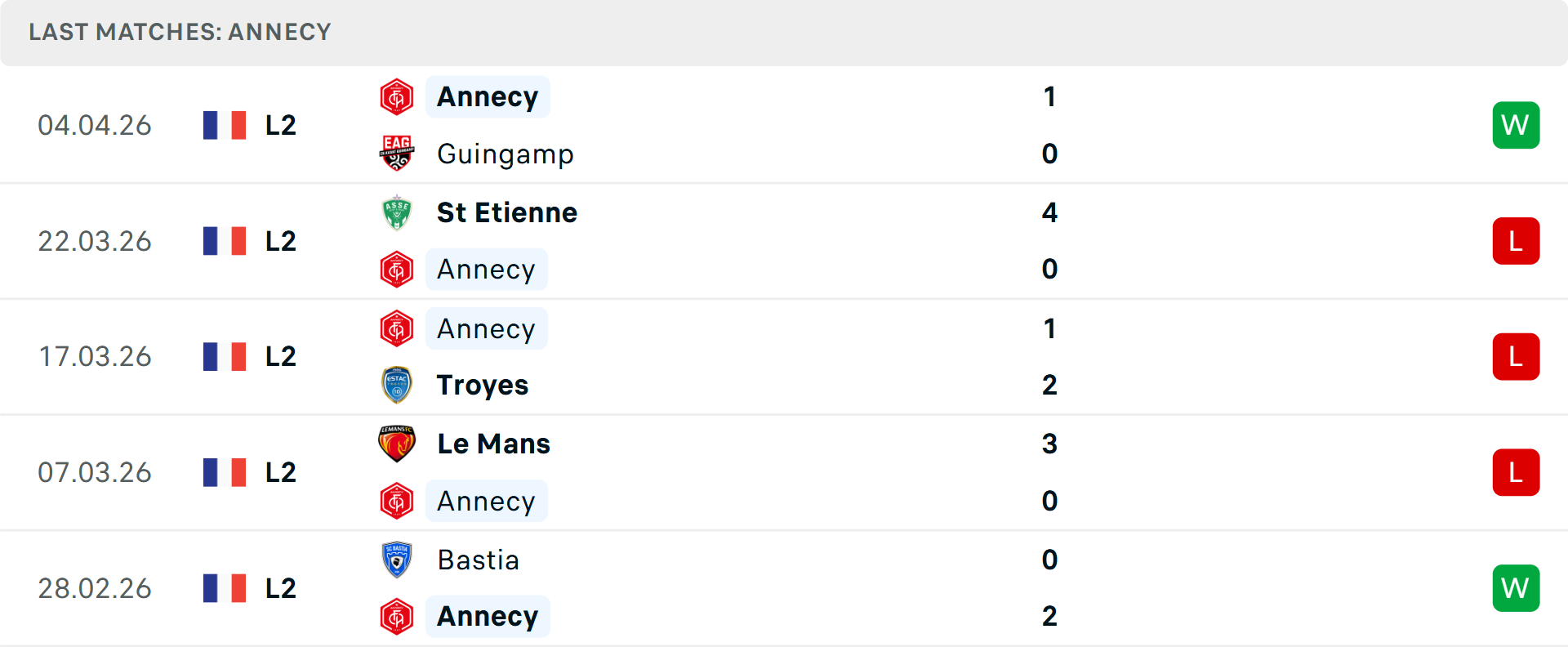Click the Annecy crest in the Bastia match row
The height and width of the screenshot is (647, 1568).
pyautogui.click(x=397, y=617)
